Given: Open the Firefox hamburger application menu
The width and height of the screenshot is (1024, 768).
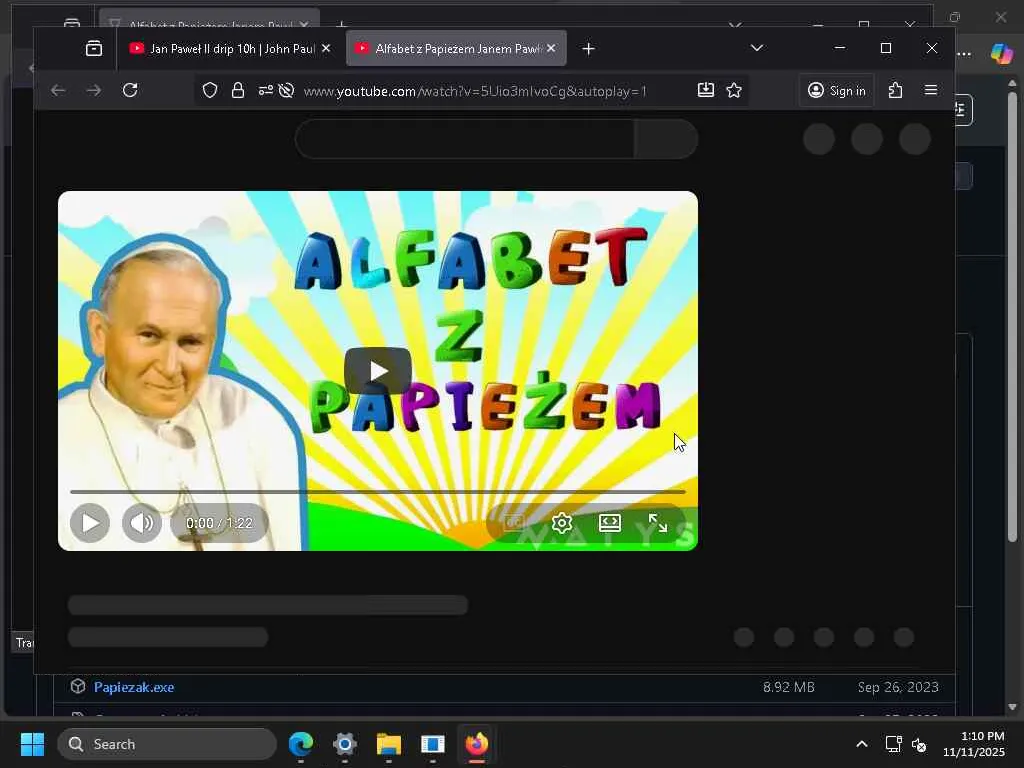Looking at the screenshot, I should tap(931, 90).
